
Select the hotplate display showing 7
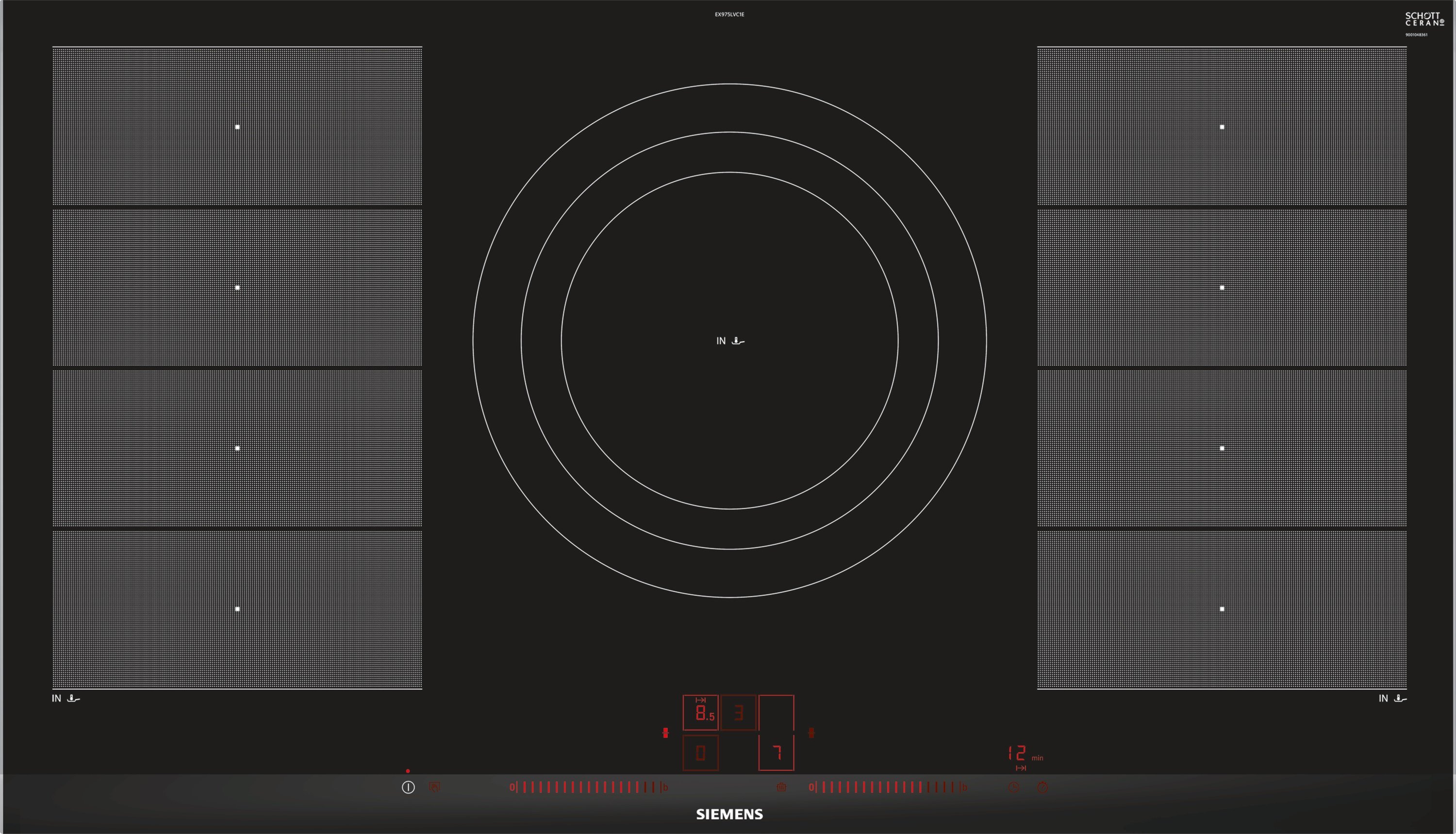click(776, 752)
